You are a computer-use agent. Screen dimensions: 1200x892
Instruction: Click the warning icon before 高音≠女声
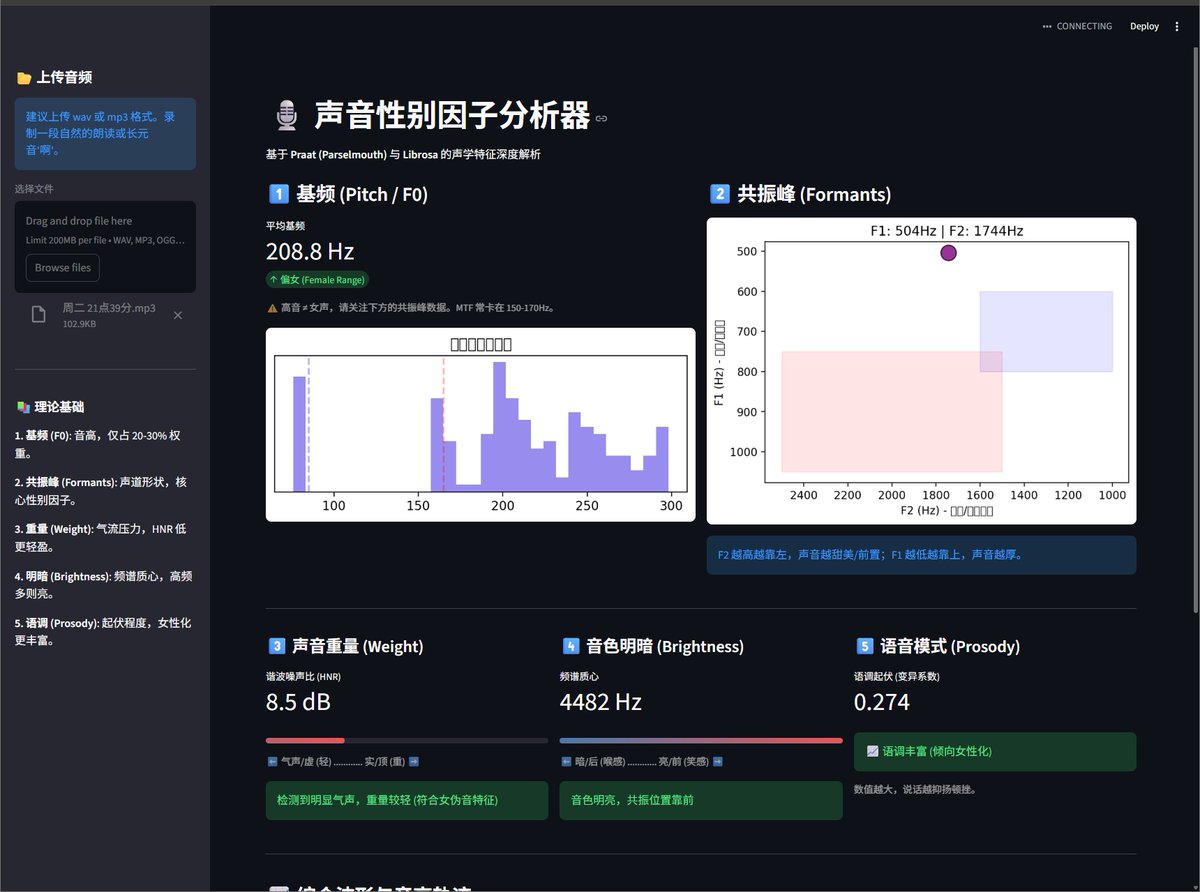tap(272, 308)
